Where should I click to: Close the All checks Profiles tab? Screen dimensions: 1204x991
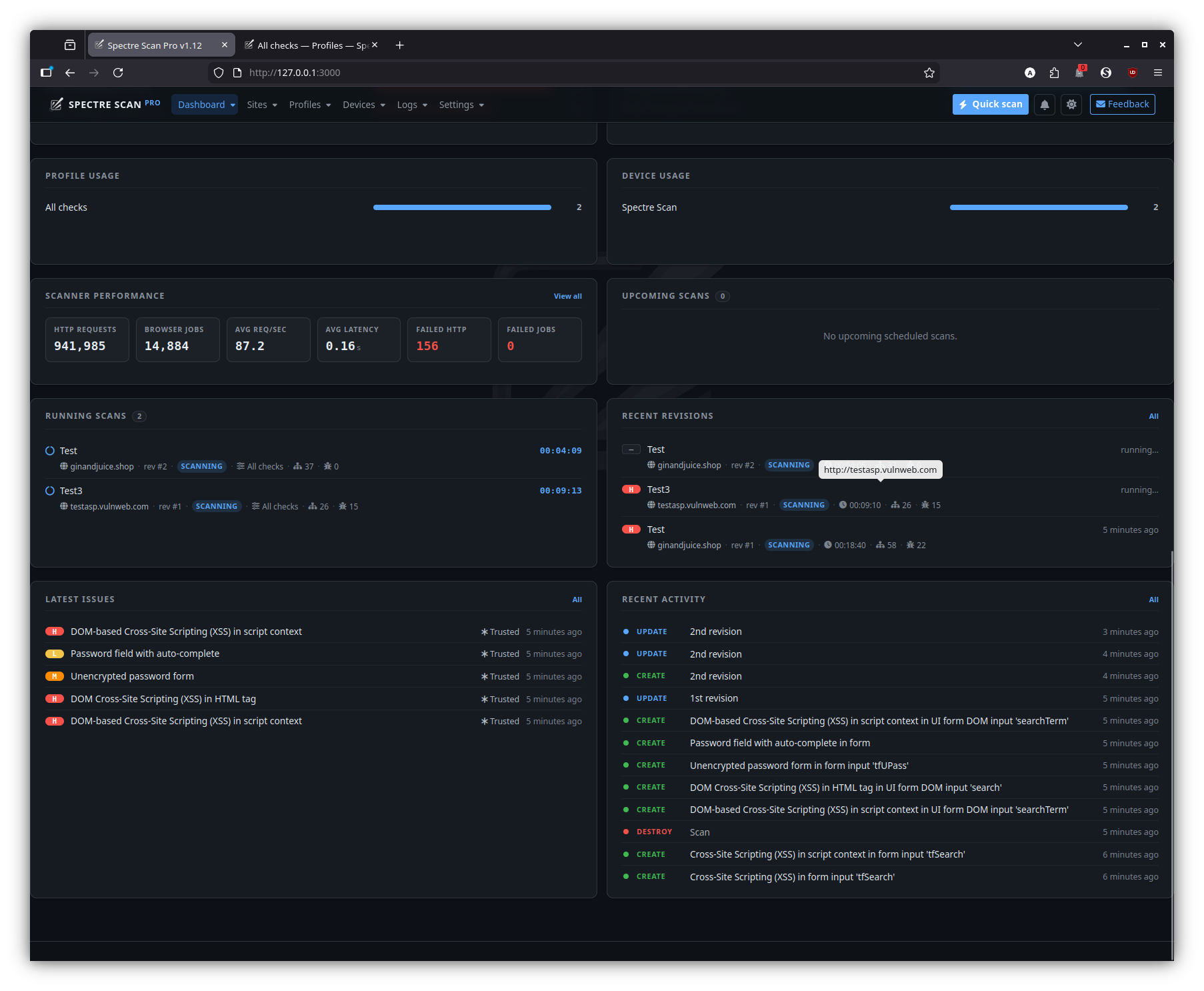click(375, 45)
